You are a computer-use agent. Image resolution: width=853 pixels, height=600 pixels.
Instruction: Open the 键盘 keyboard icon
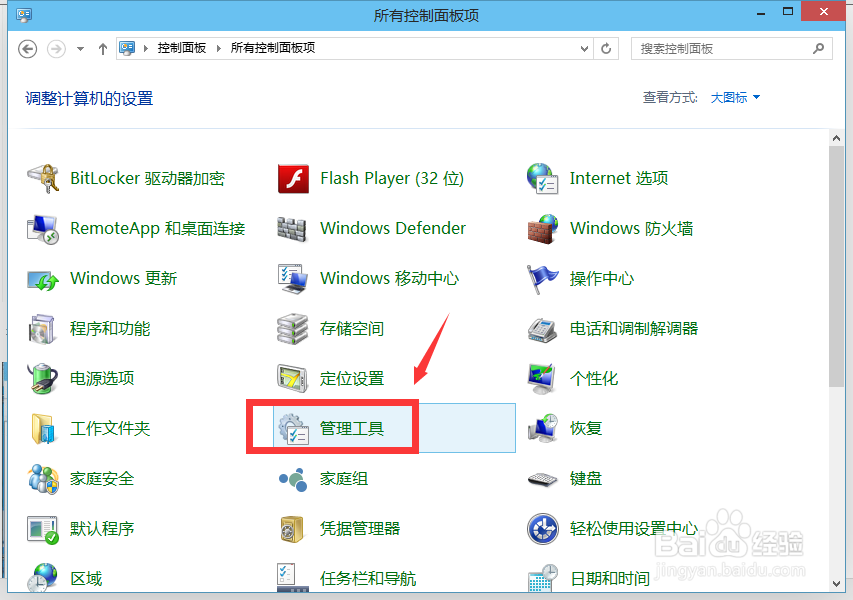[542, 479]
